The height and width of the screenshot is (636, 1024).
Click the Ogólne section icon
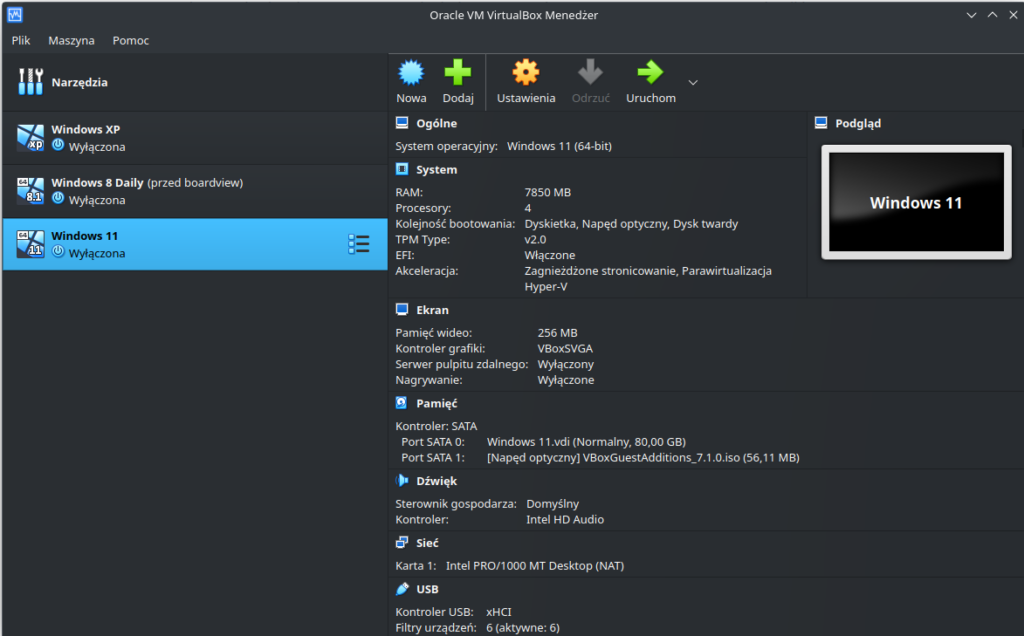tap(402, 123)
